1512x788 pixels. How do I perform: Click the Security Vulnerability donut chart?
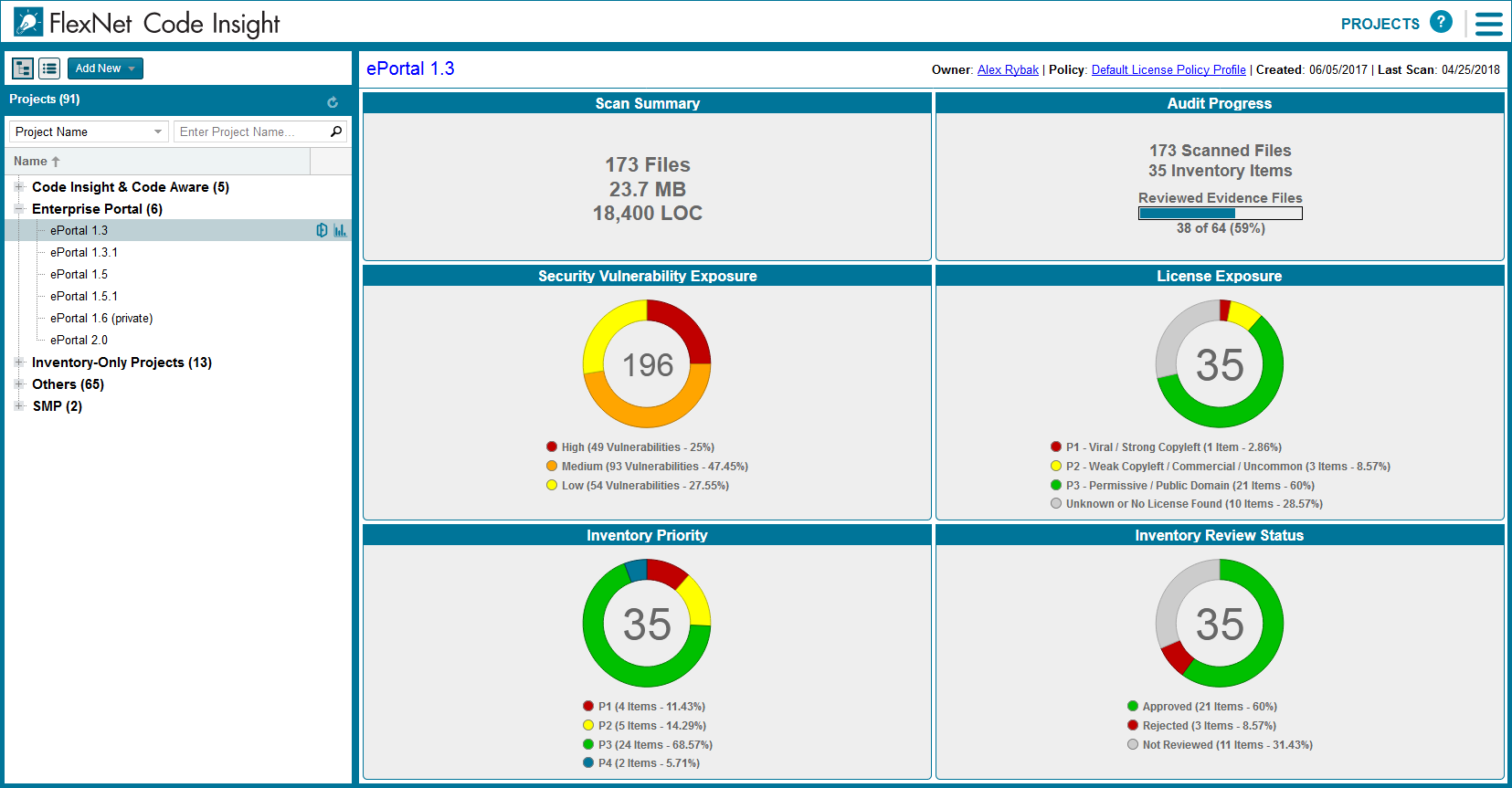647,363
